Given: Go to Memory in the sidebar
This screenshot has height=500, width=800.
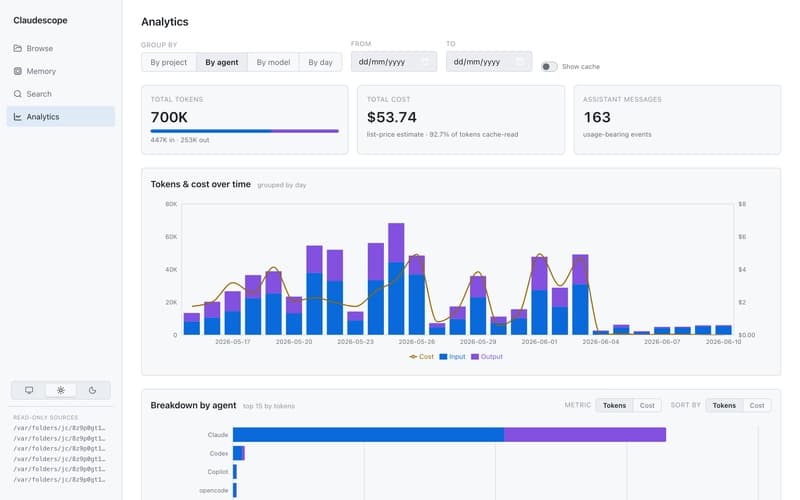Looking at the screenshot, I should pos(61,71).
